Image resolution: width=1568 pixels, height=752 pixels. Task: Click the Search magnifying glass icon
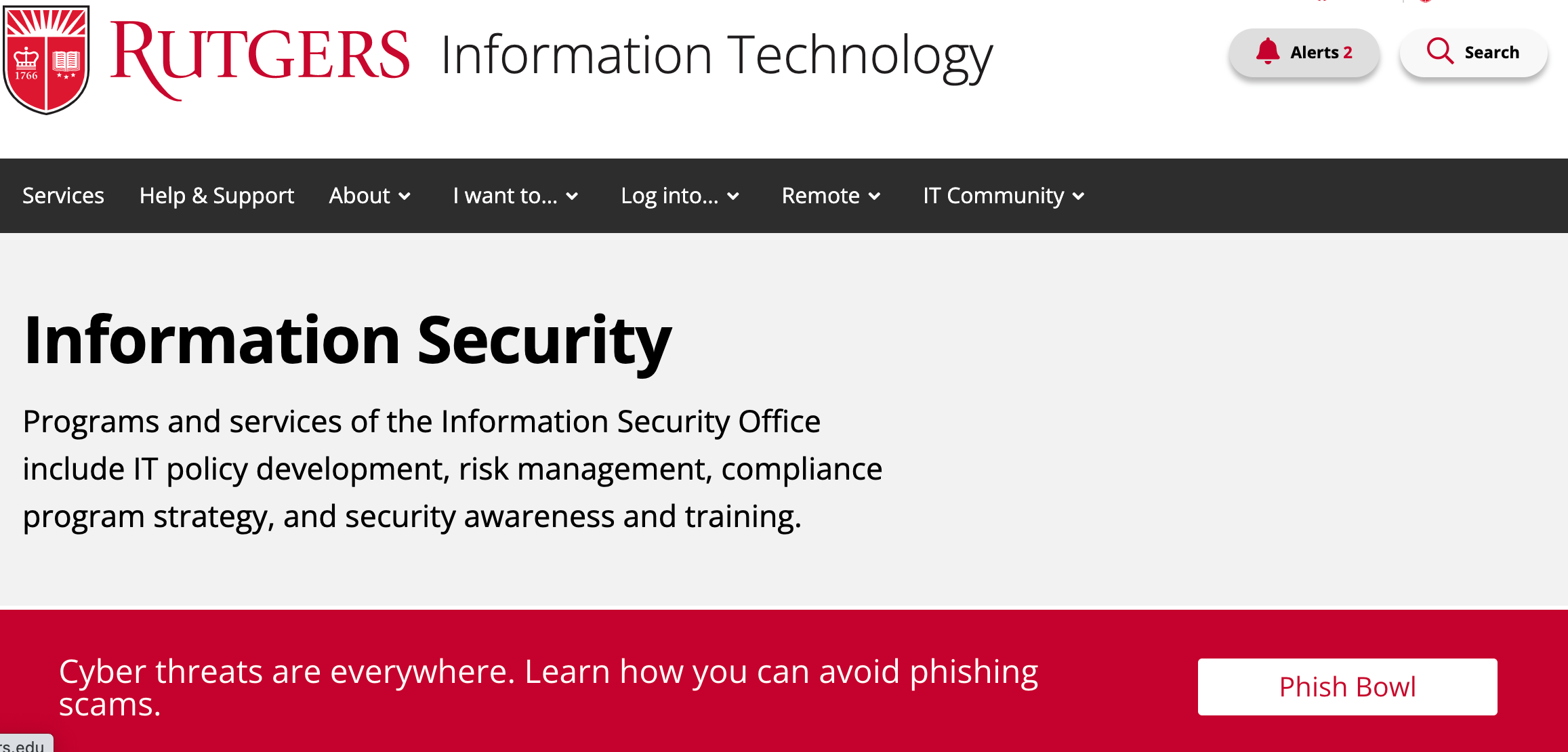(x=1439, y=51)
